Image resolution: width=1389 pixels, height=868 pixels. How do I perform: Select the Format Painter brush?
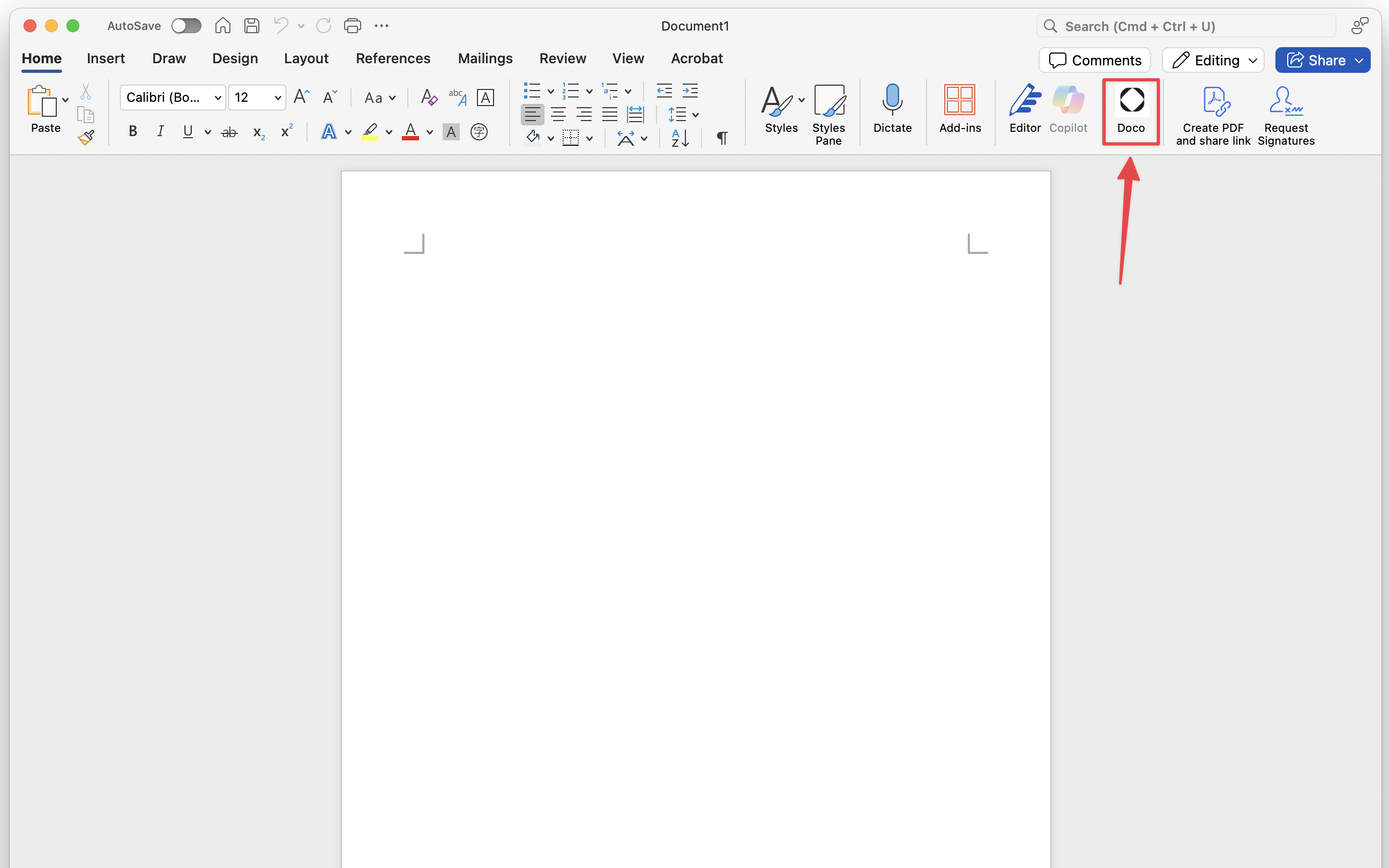(x=86, y=138)
